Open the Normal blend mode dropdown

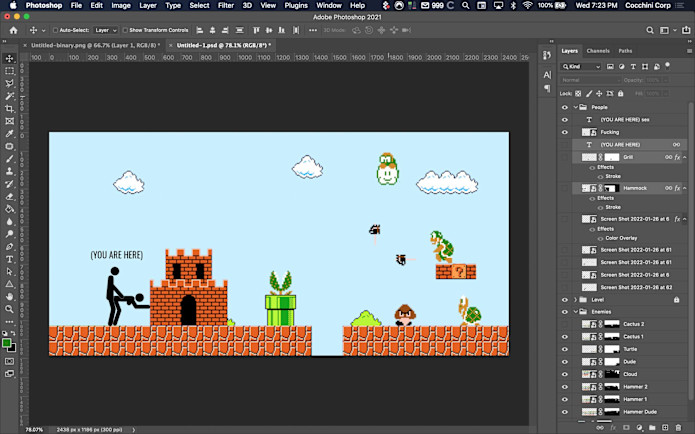590,80
